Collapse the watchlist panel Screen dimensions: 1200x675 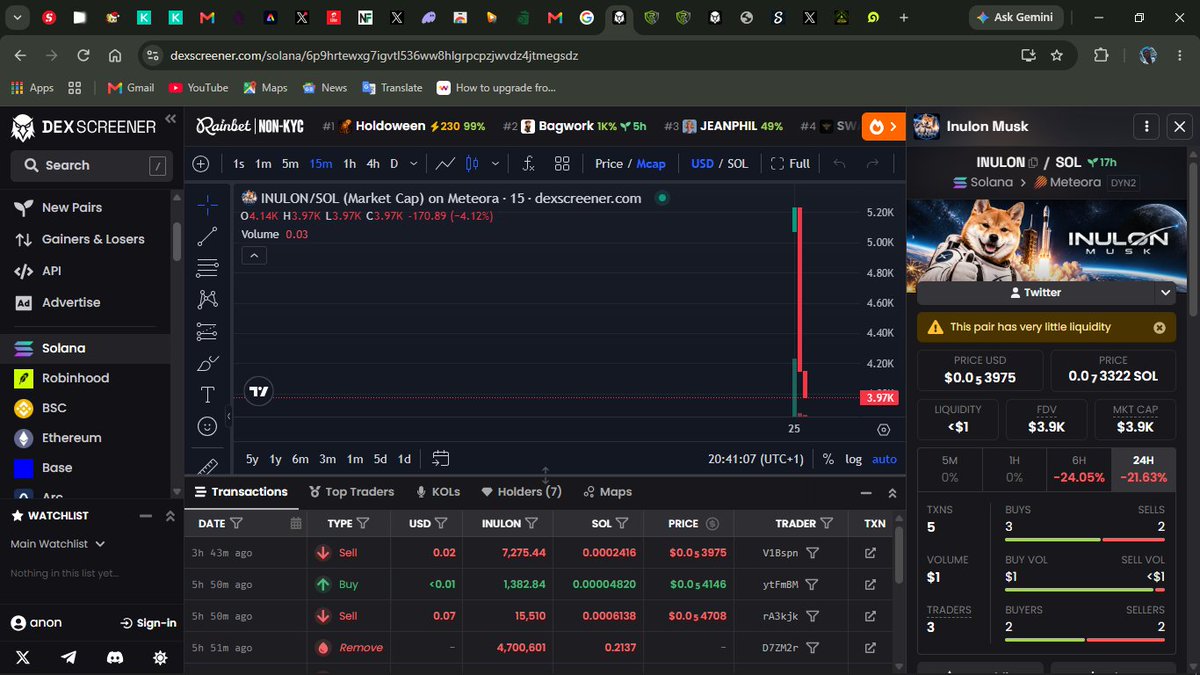(x=145, y=516)
